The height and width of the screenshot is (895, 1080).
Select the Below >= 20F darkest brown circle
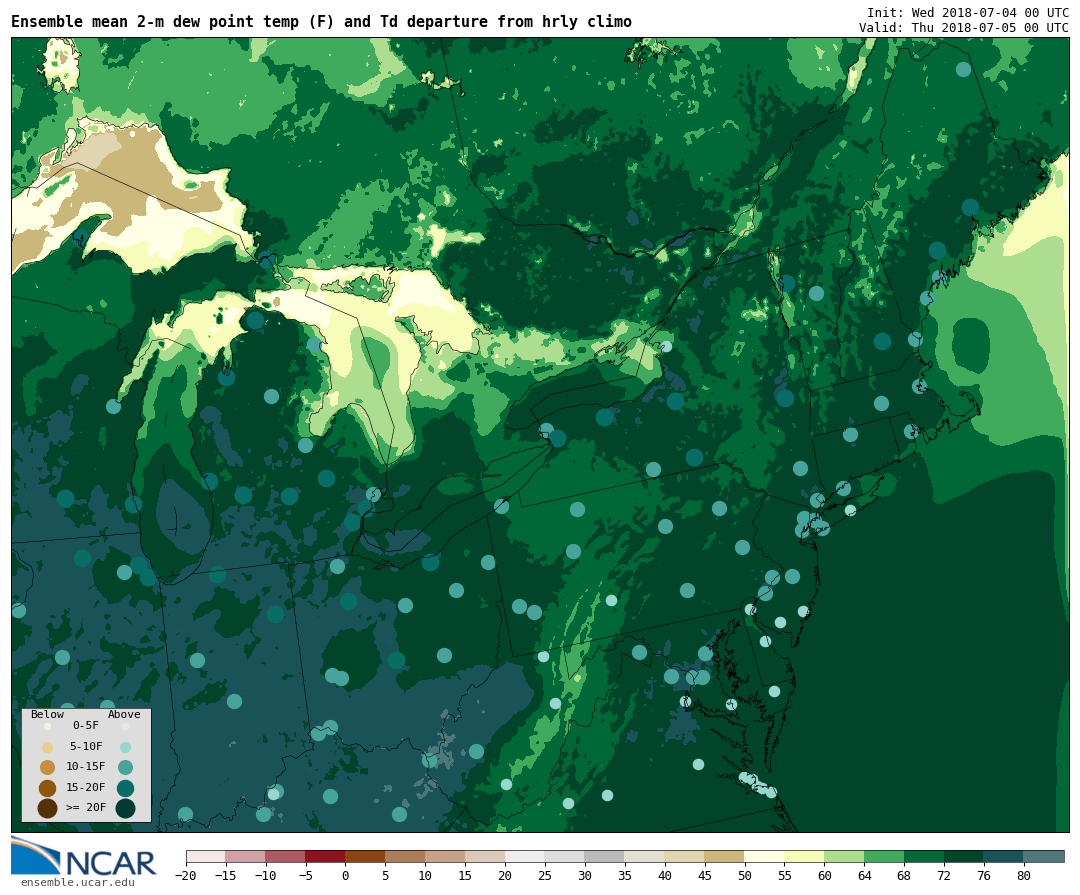[47, 808]
